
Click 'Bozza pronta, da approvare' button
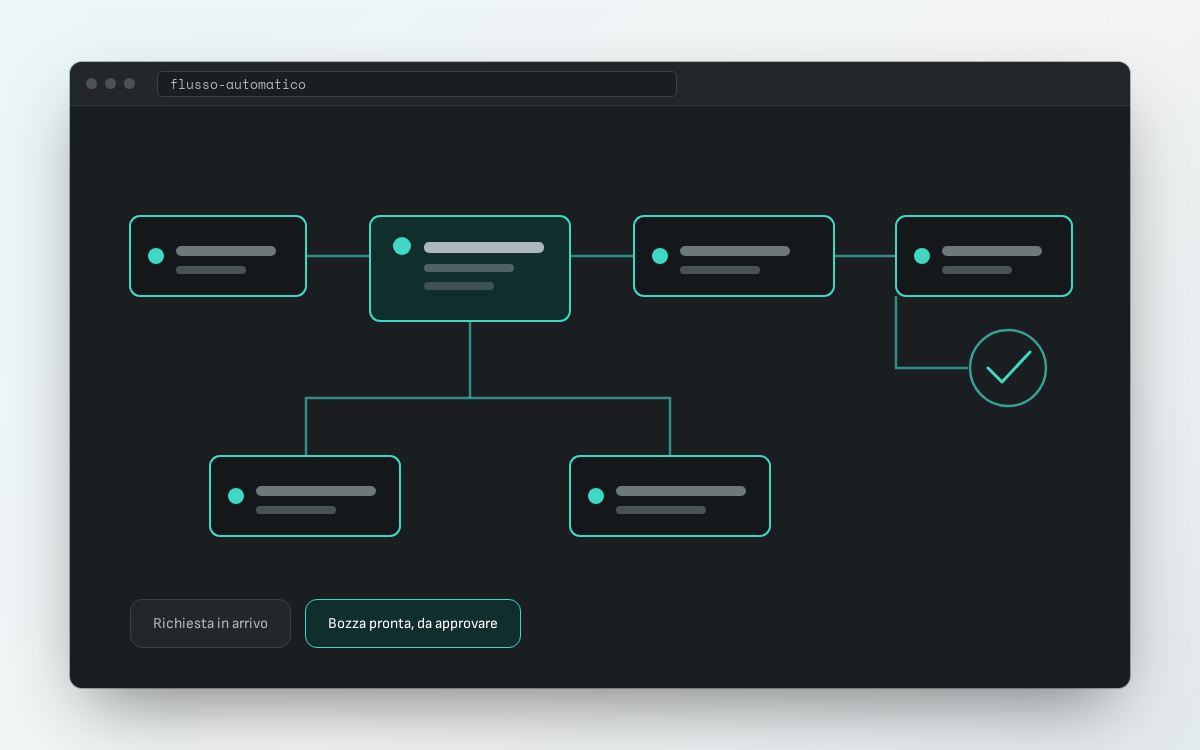[413, 623]
